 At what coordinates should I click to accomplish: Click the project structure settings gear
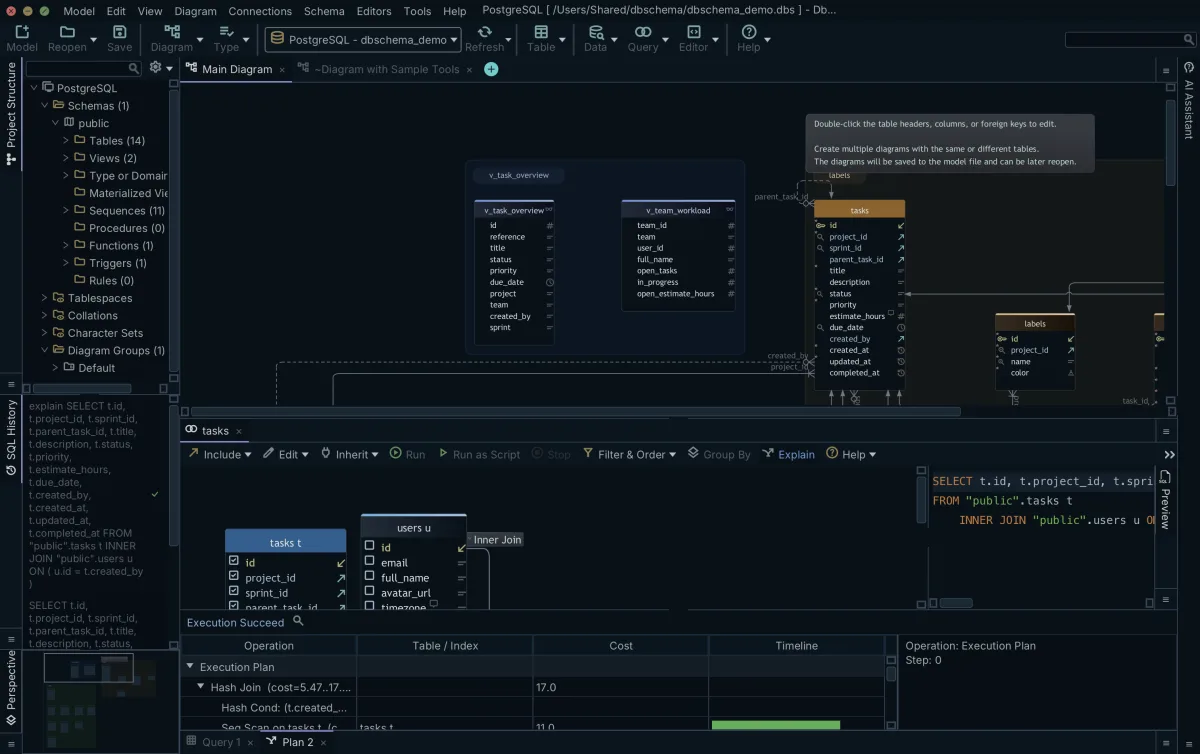(x=155, y=67)
